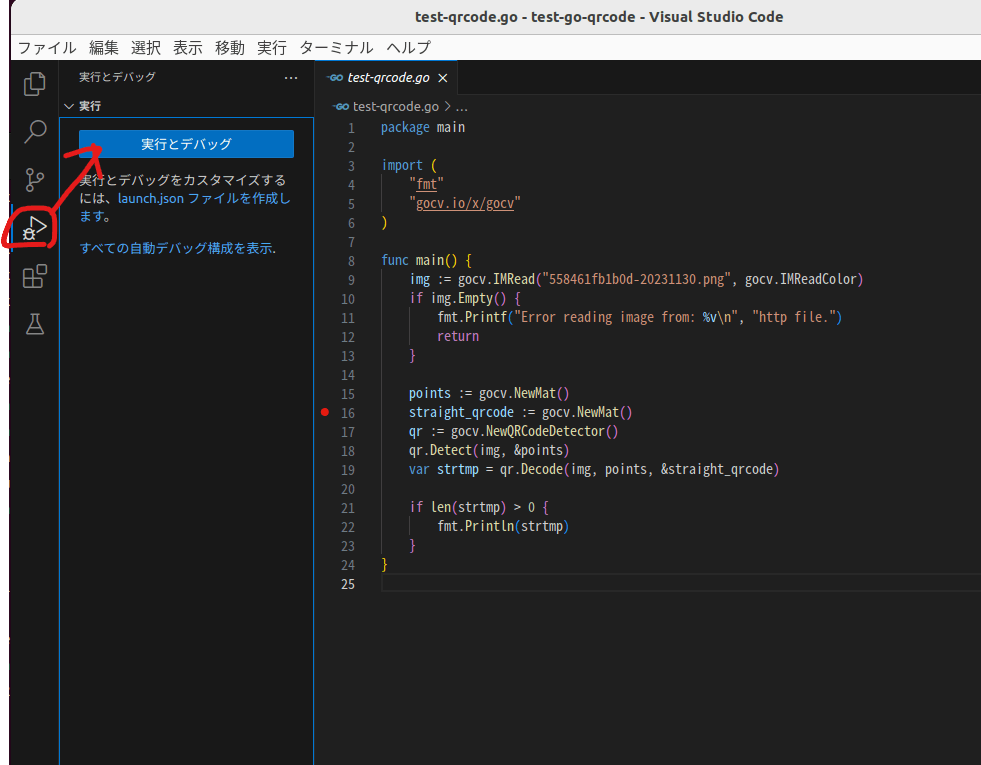Screen dimensions: 981x765
Task: Open the ヘルプ menu
Action: [x=409, y=48]
